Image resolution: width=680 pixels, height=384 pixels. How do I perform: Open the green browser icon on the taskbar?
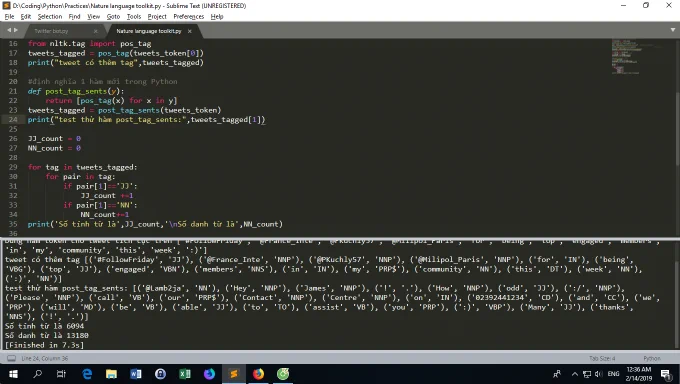[283, 374]
